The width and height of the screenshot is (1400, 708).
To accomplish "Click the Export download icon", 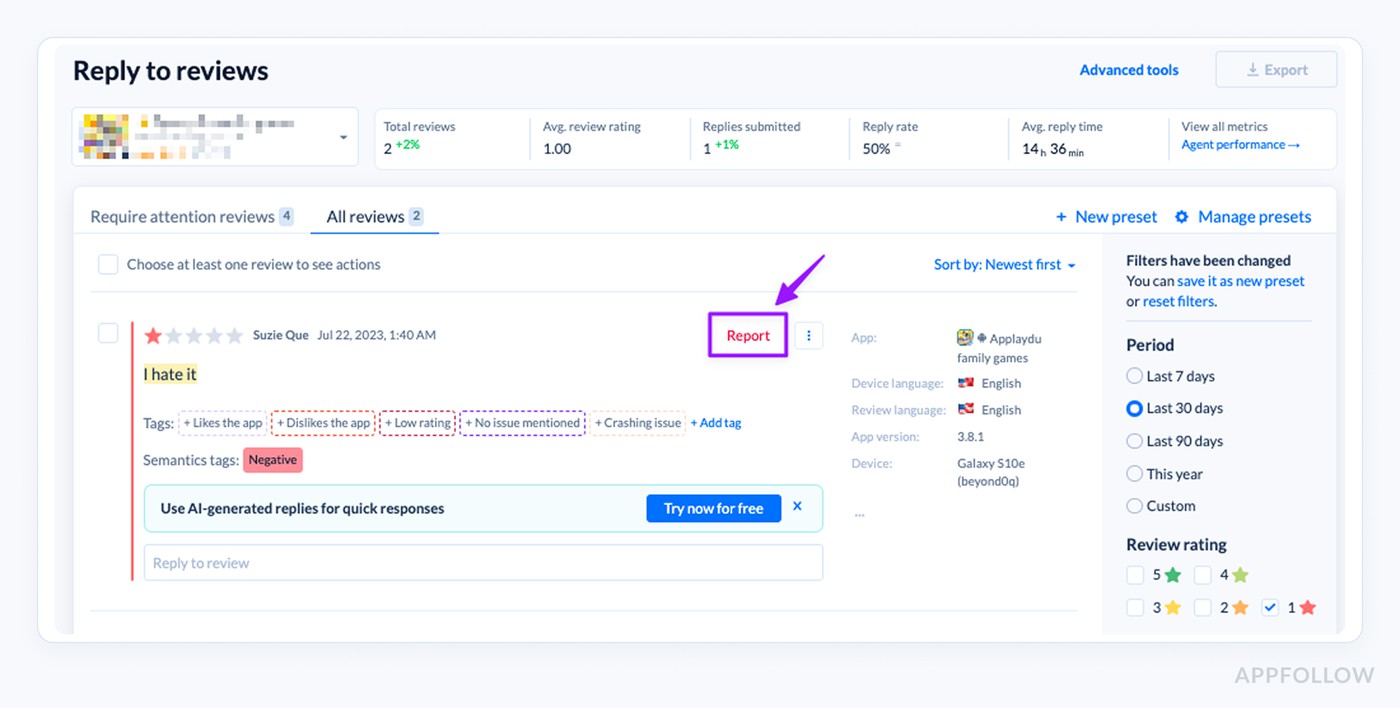I will point(1252,69).
